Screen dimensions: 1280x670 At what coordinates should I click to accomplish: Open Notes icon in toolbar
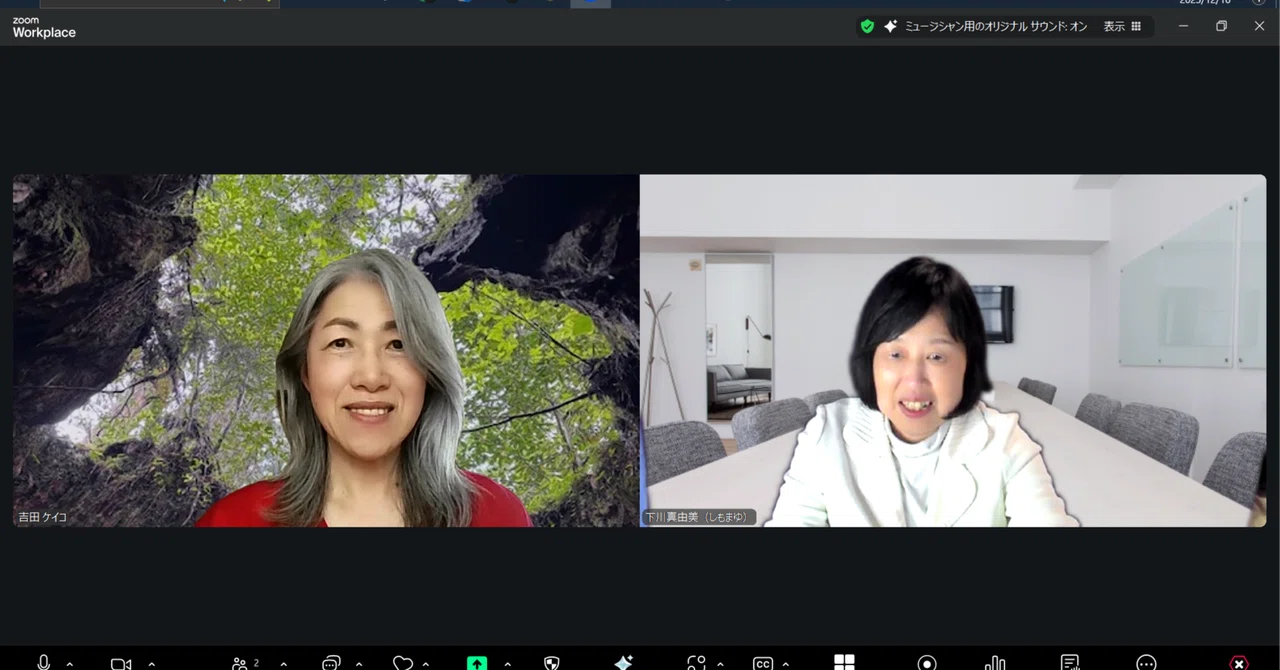(1070, 663)
